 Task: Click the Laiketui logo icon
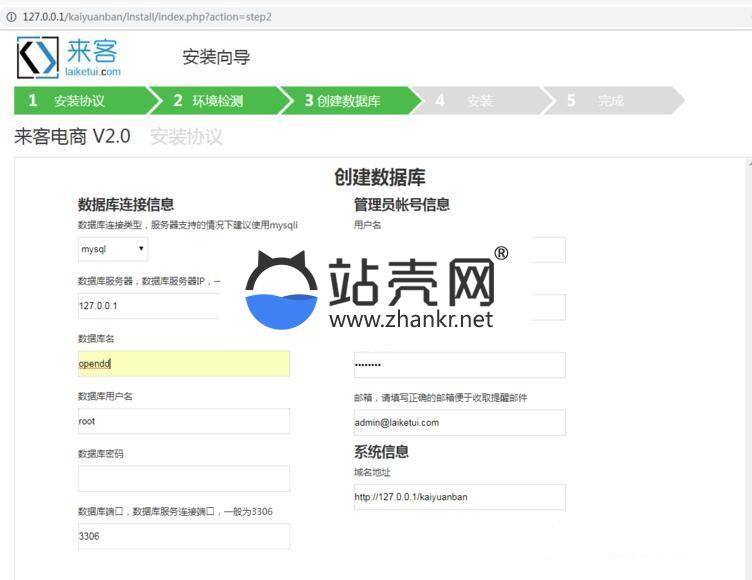pos(38,58)
